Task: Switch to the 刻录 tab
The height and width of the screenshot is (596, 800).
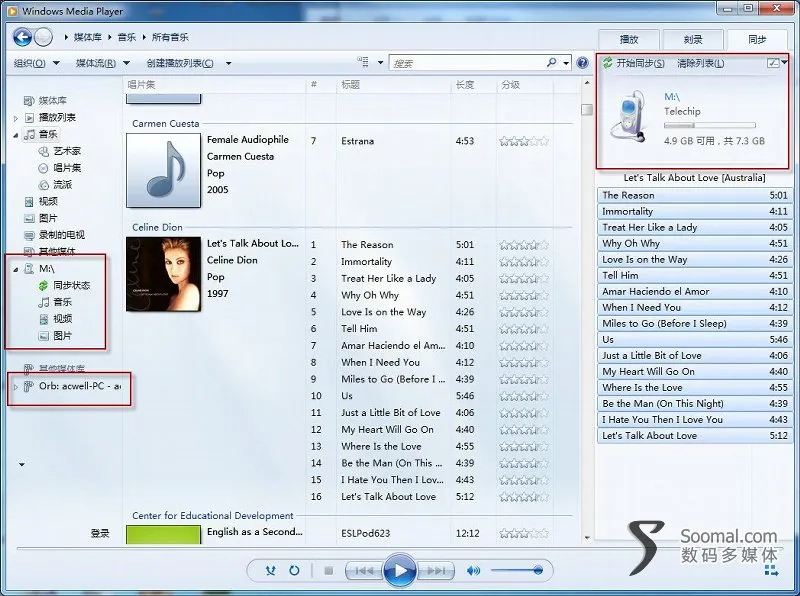Action: click(692, 39)
